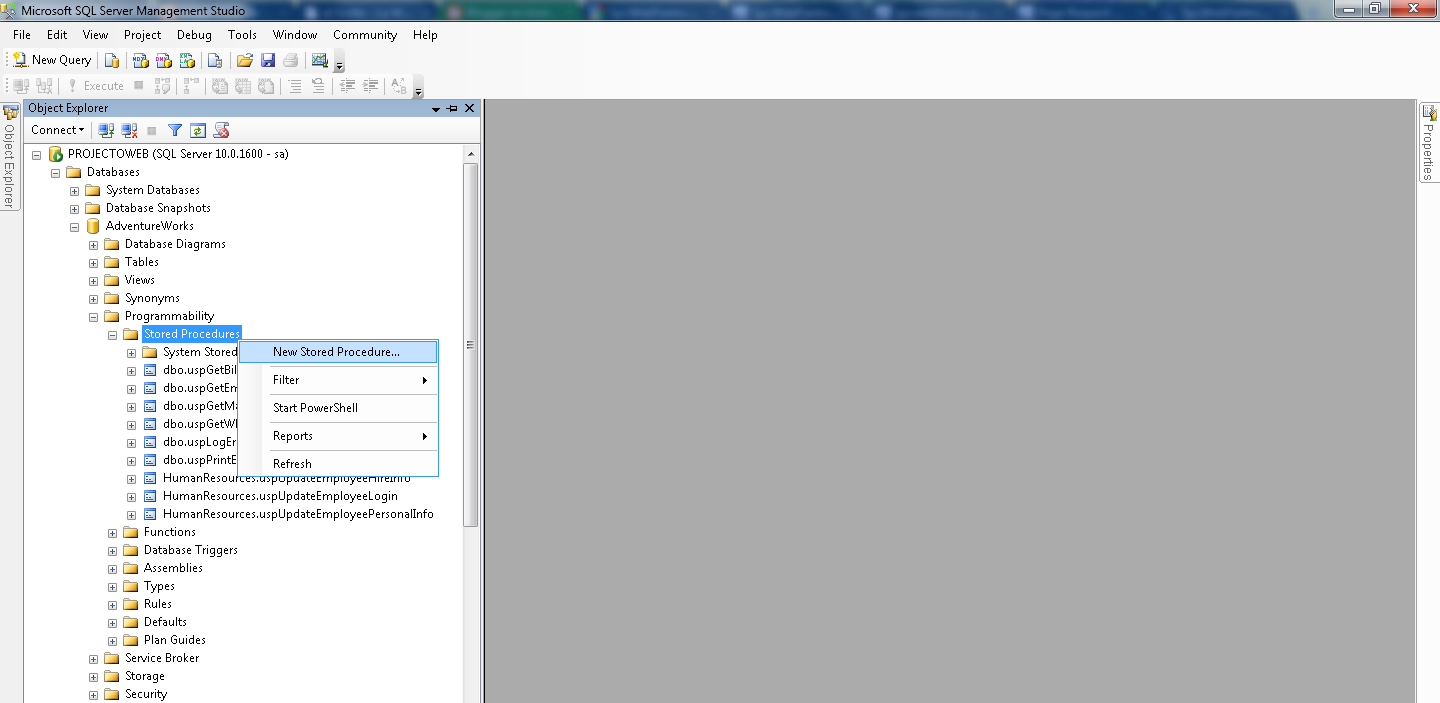Click the PROJECTOWEB server icon
The height and width of the screenshot is (703, 1440).
pos(56,154)
